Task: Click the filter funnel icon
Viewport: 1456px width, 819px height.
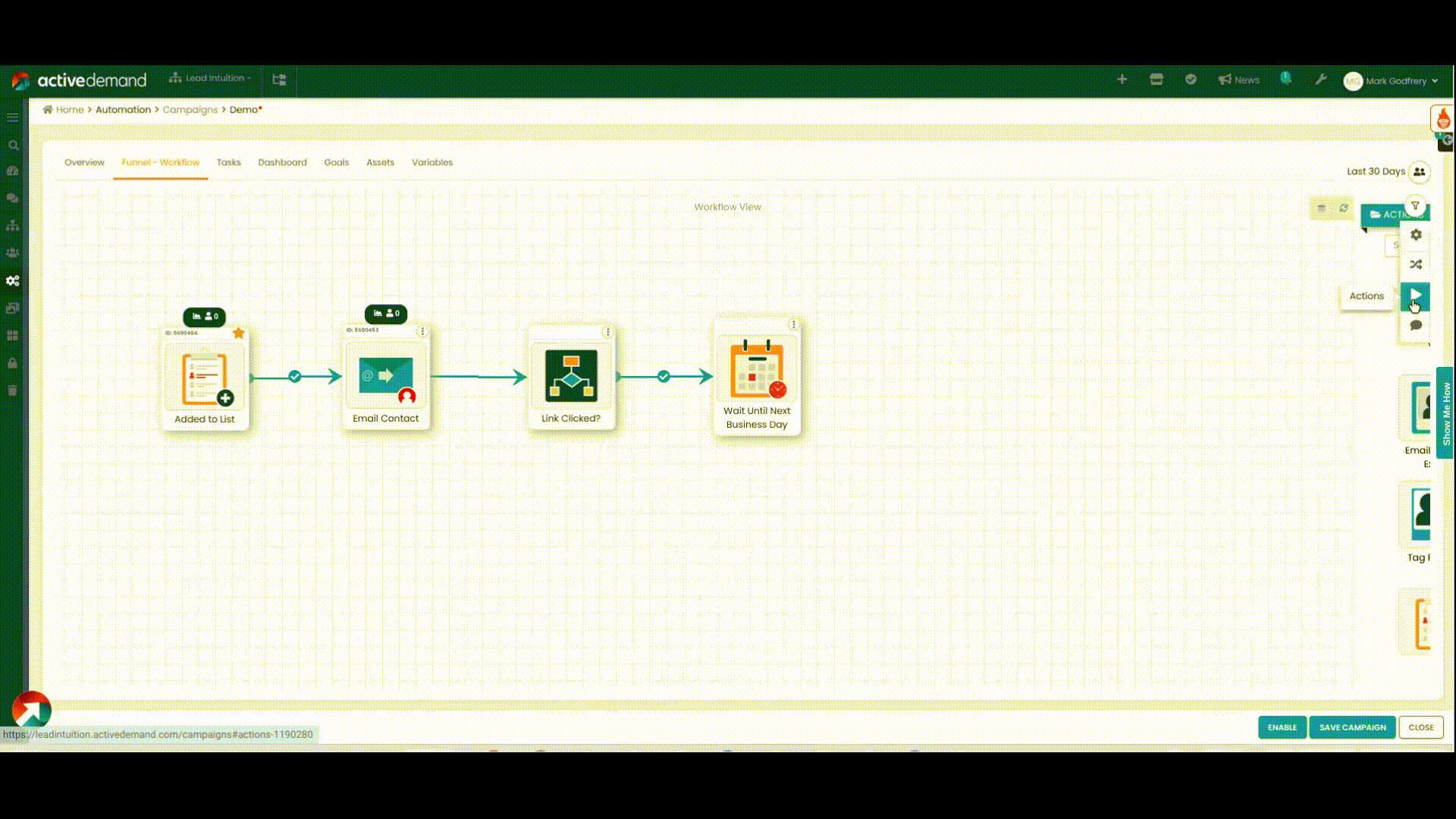Action: 1415,206
